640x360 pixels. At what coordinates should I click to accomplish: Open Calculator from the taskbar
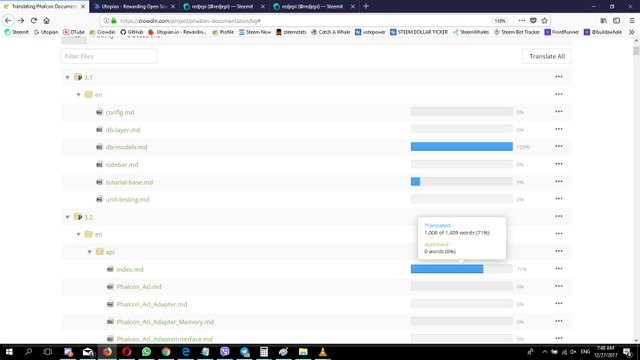pyautogui.click(x=264, y=352)
